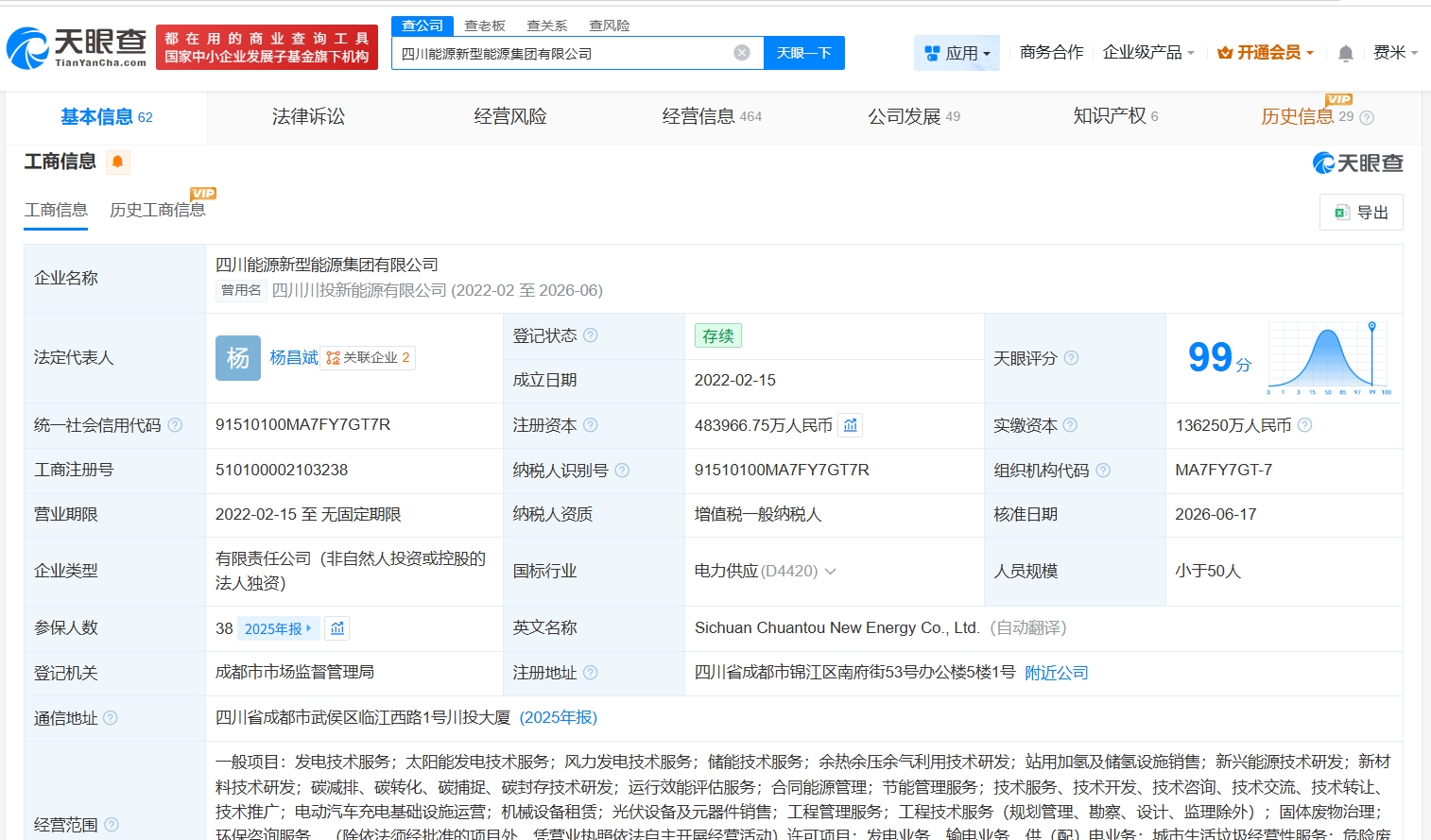Image resolution: width=1431 pixels, height=840 pixels.
Task: Click help icon next to 通信地址
Action: pos(111,718)
